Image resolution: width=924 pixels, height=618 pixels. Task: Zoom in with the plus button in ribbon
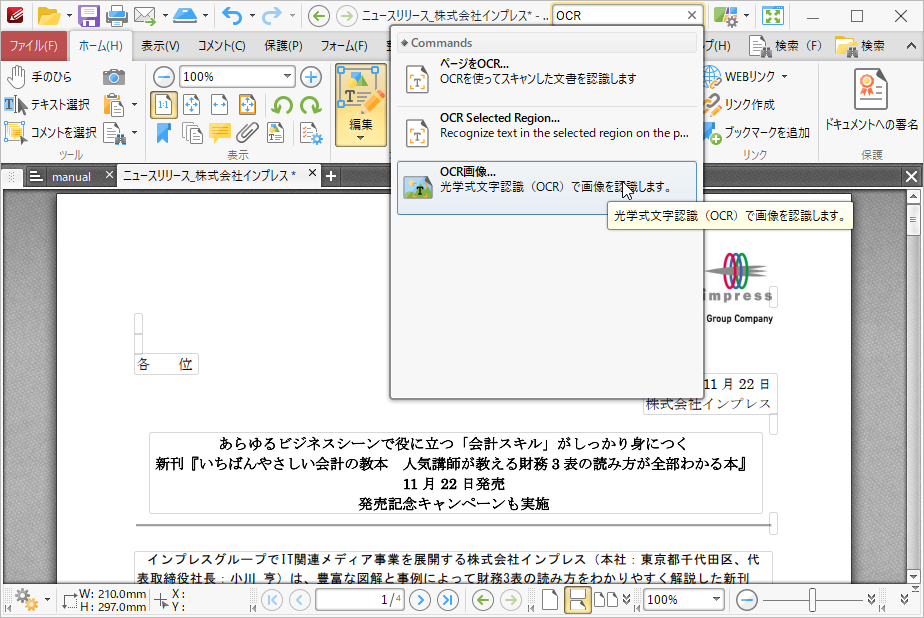coord(311,77)
